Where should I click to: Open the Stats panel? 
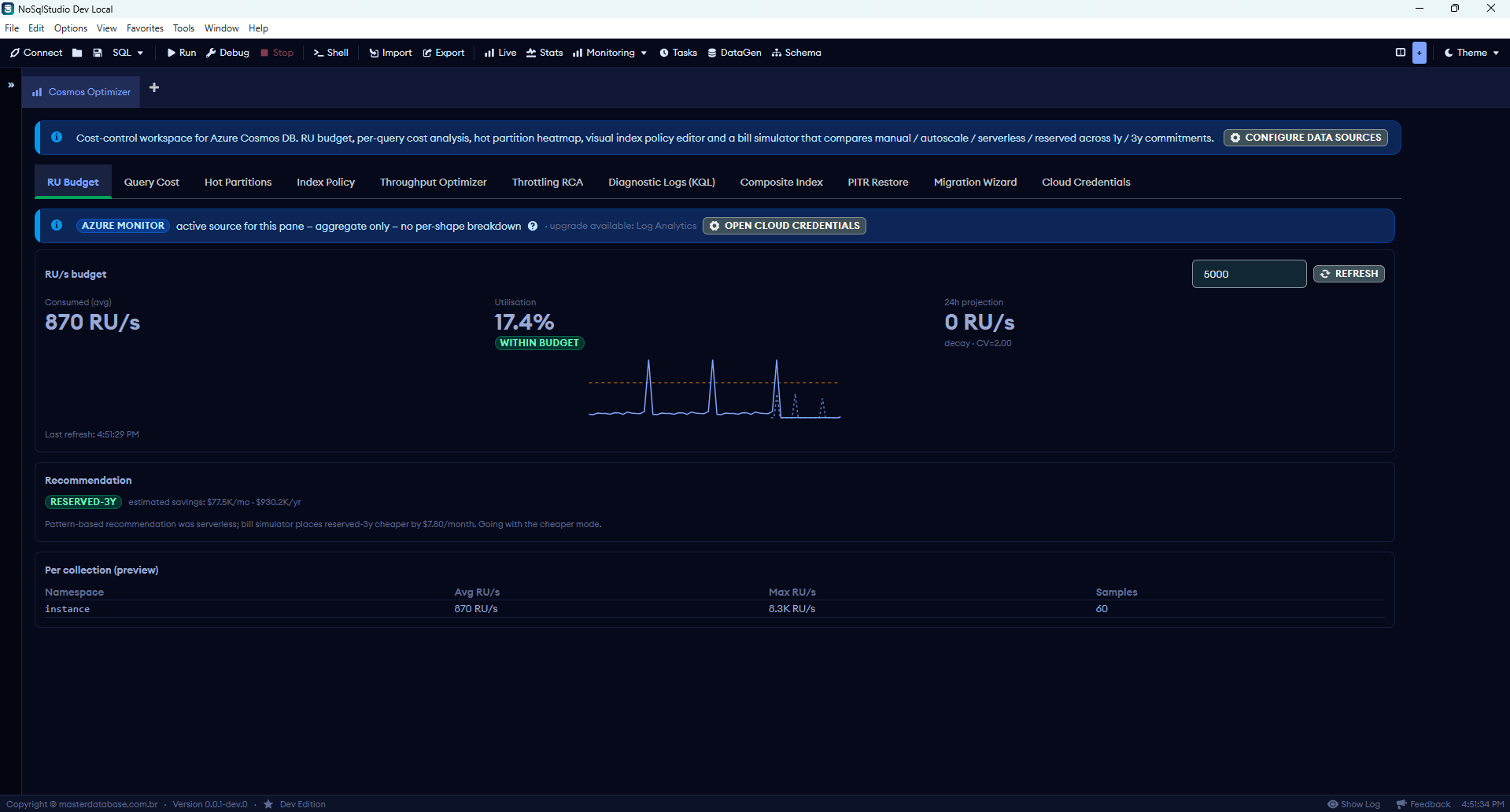pyautogui.click(x=545, y=53)
